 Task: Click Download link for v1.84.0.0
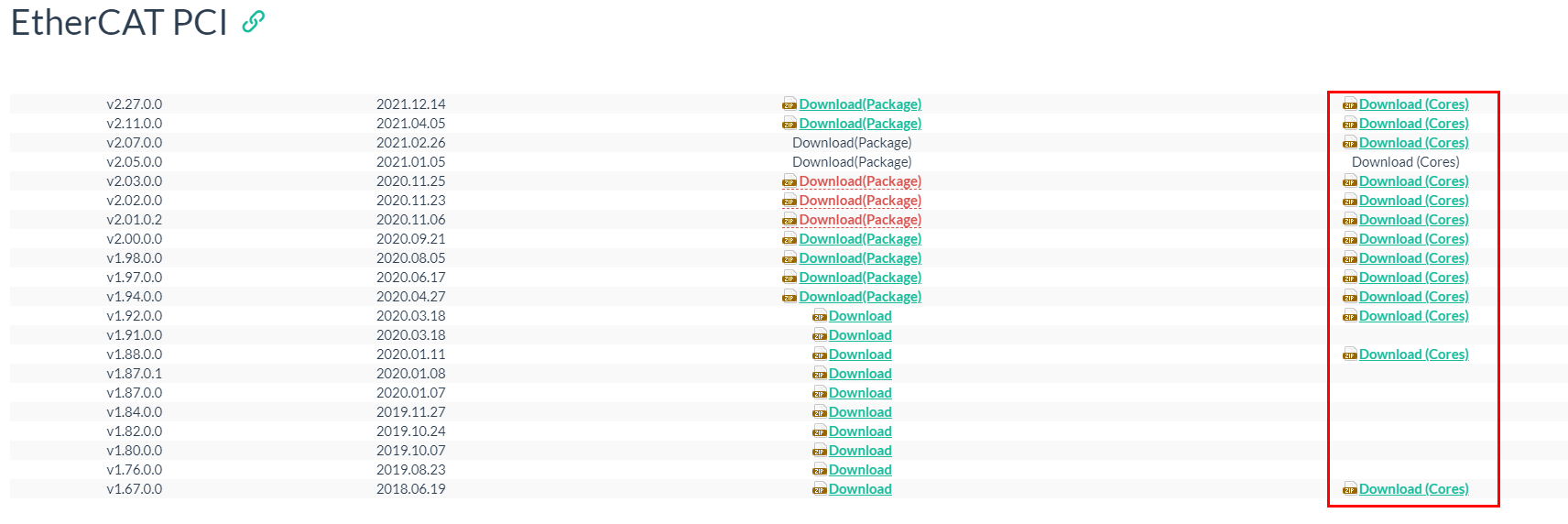pos(859,412)
